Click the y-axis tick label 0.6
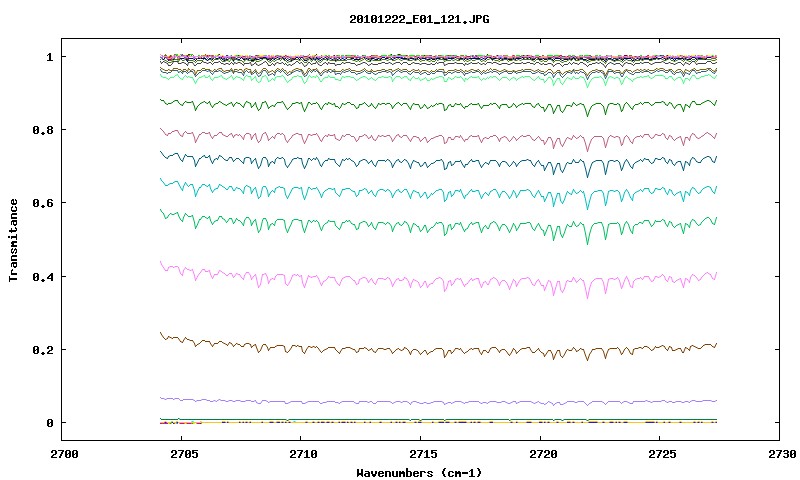This screenshot has width=800, height=480. (43, 203)
